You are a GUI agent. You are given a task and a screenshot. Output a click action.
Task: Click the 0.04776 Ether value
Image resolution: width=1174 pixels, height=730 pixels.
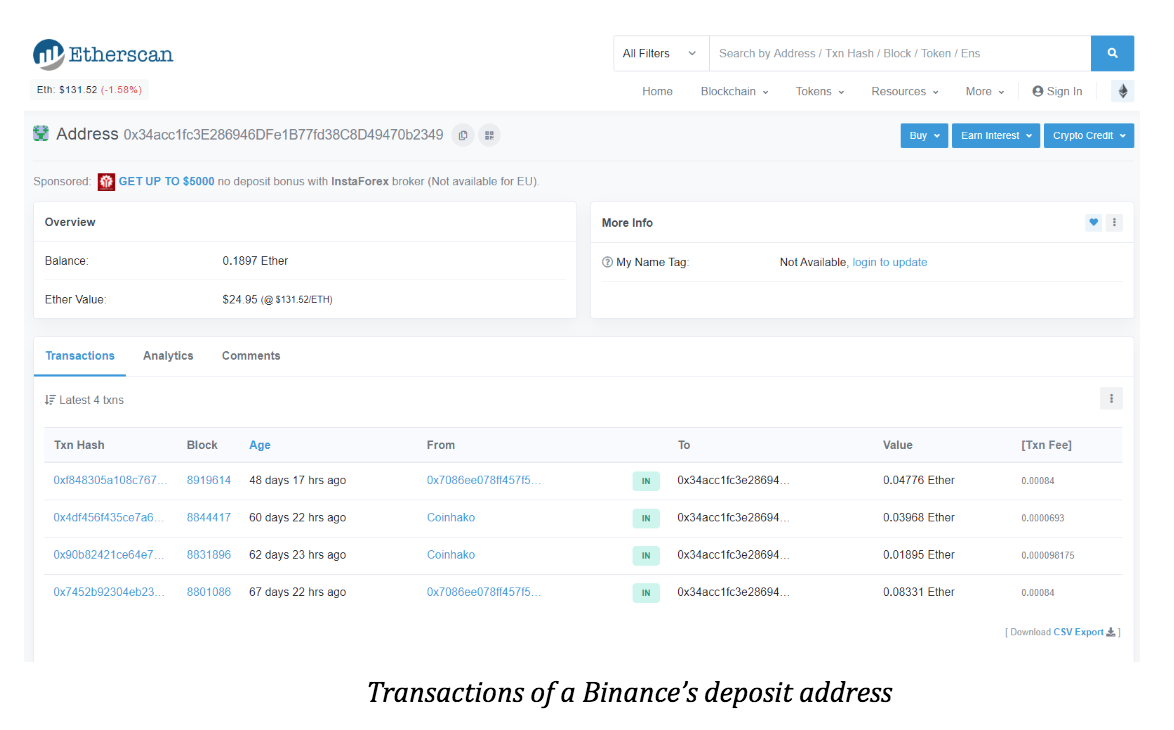click(x=919, y=480)
